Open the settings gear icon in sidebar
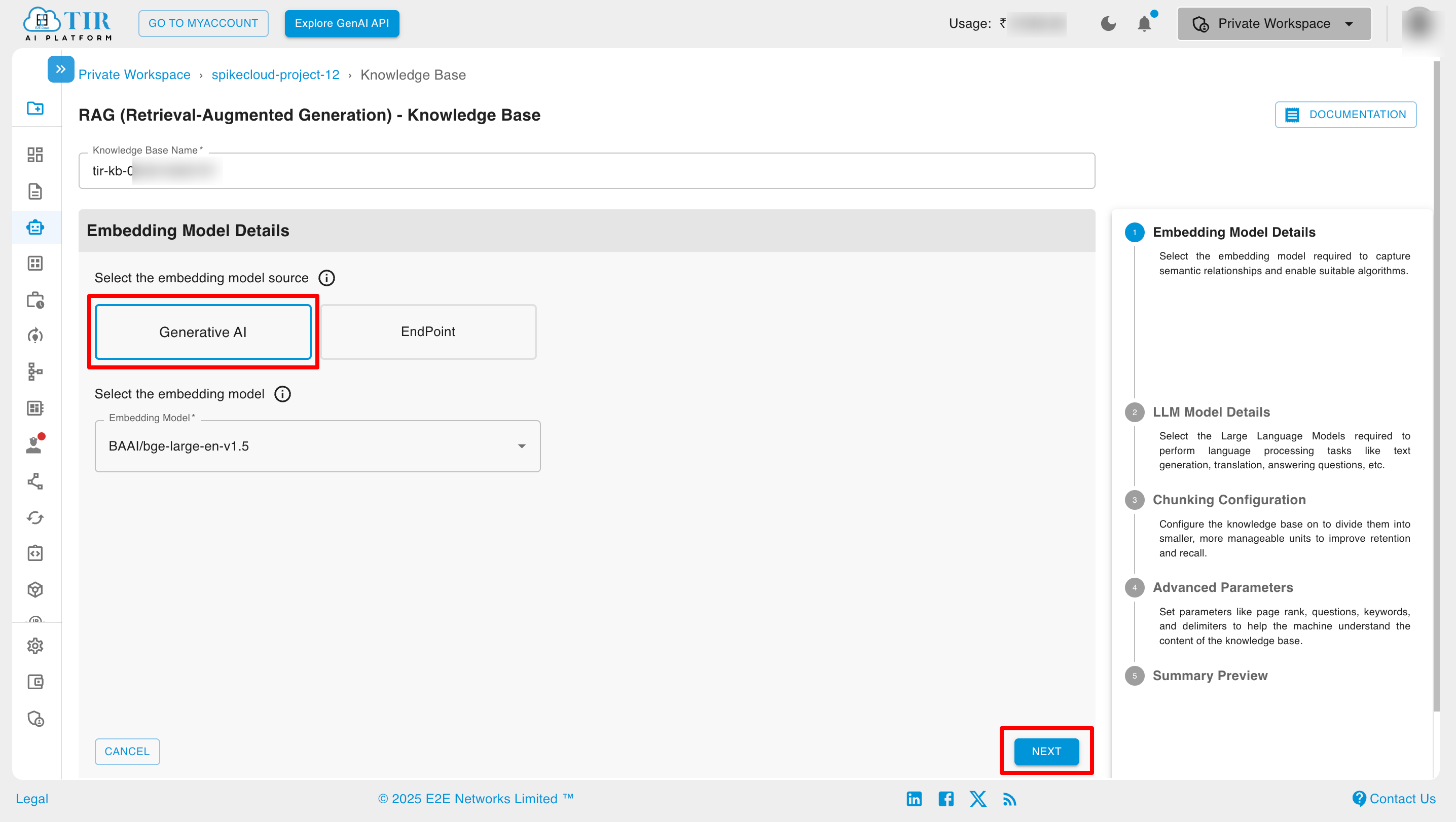The width and height of the screenshot is (1456, 822). 35,646
